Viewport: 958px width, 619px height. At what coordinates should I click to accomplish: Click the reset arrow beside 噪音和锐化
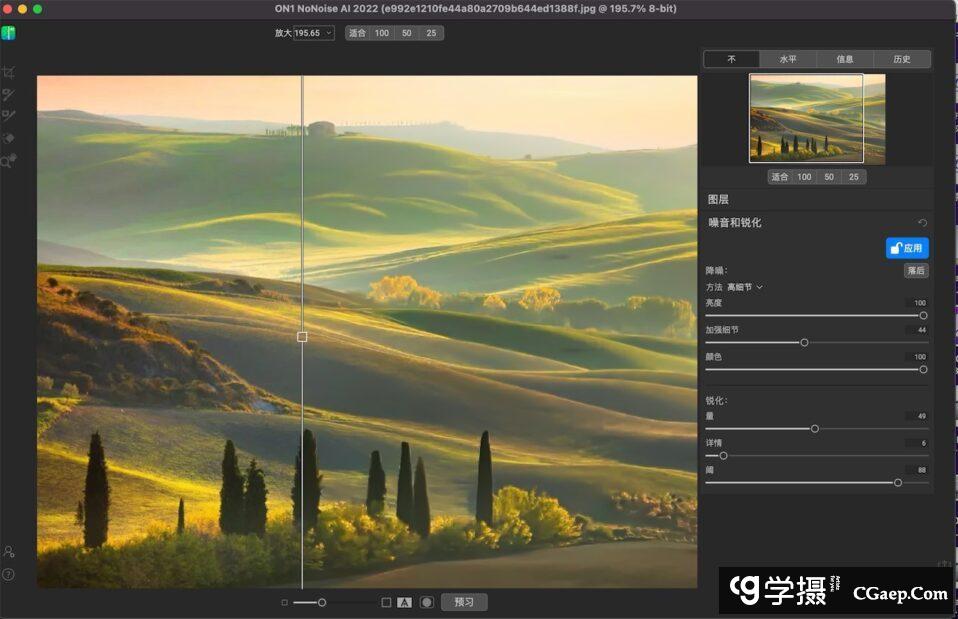[923, 223]
